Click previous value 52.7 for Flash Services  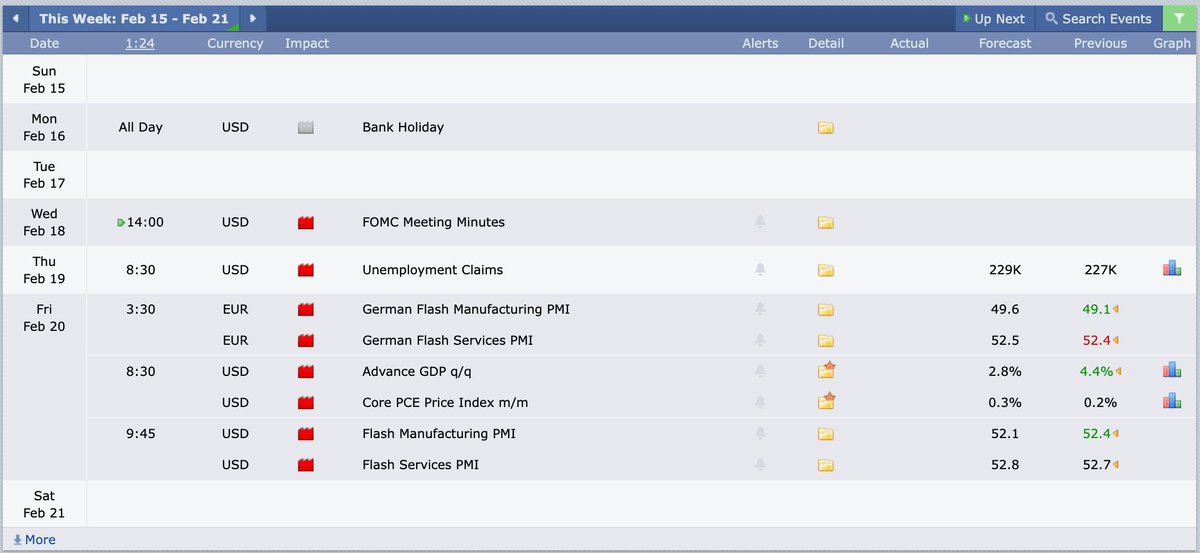[1097, 465]
